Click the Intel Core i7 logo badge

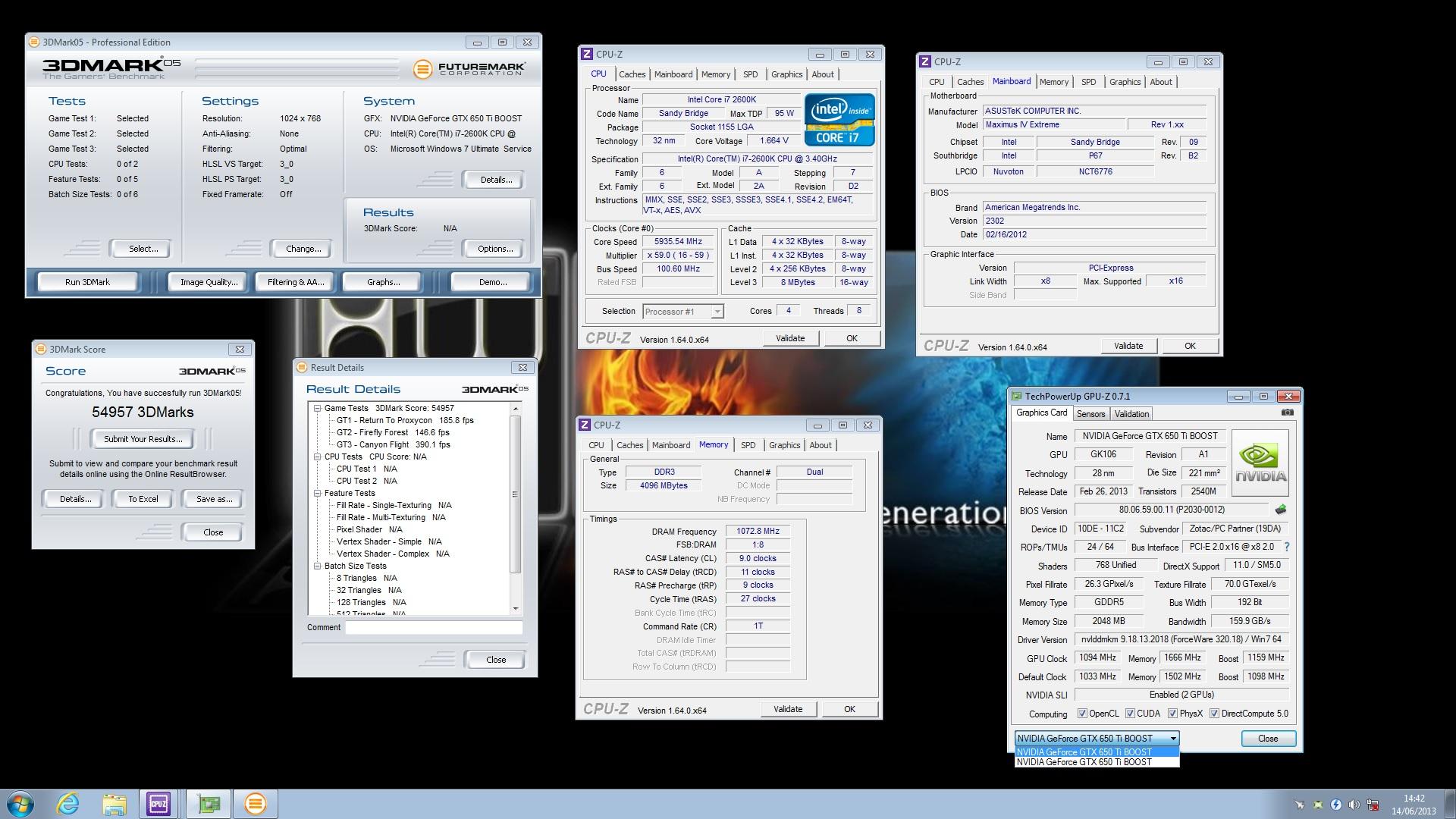pyautogui.click(x=839, y=120)
